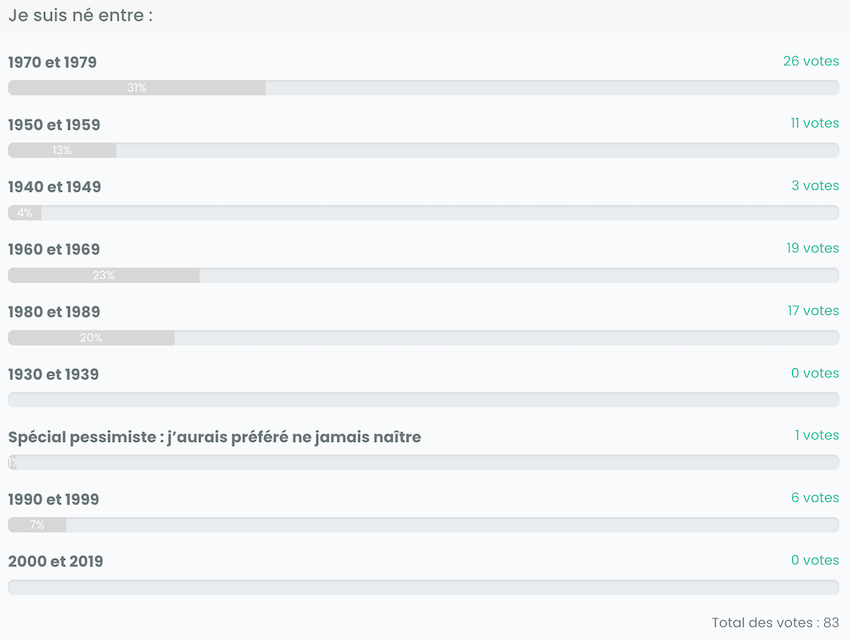Click the 'Total des votes : 83' text

click(775, 622)
